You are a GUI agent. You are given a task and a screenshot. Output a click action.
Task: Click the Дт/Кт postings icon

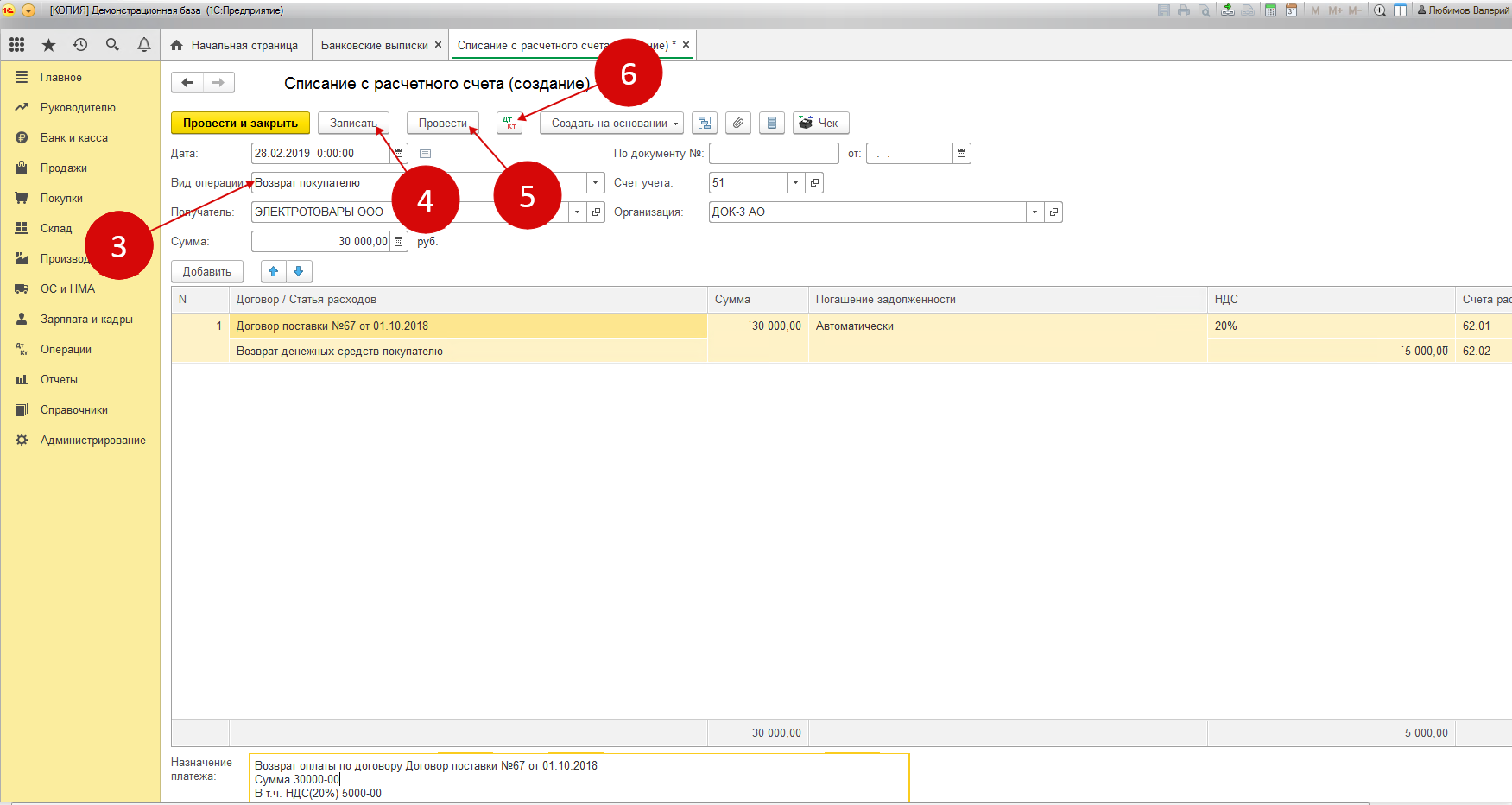[x=509, y=124]
